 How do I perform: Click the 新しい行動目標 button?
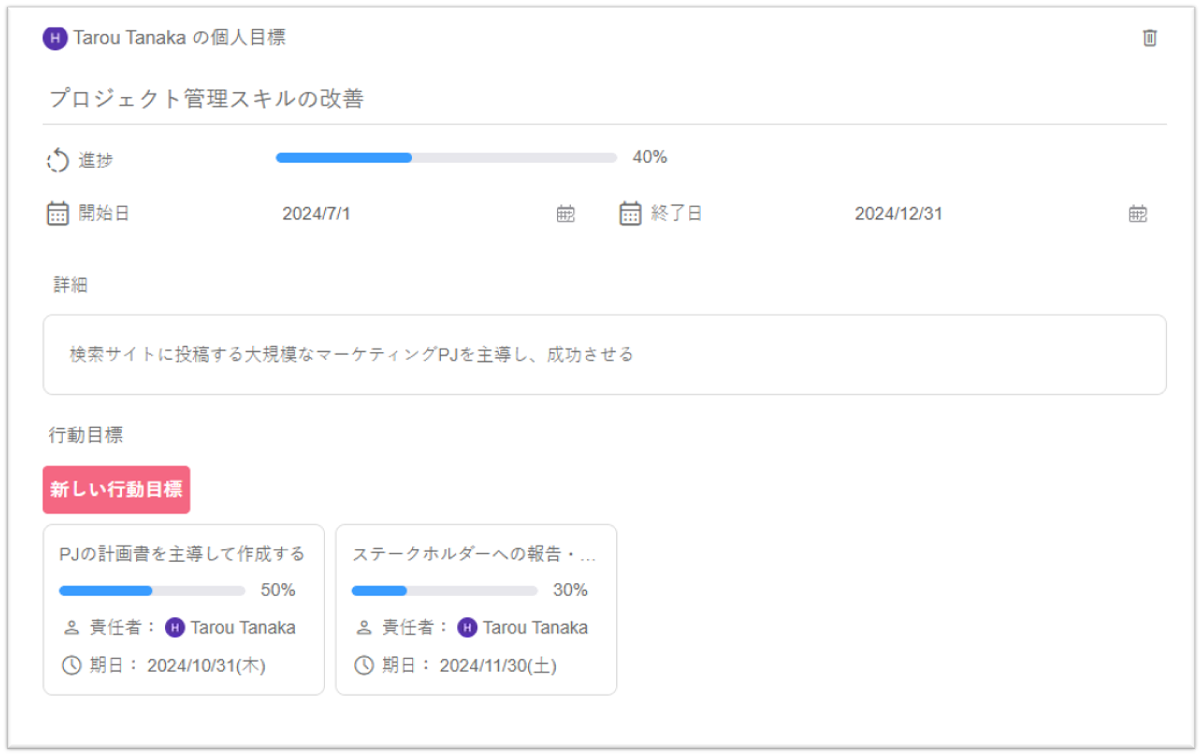(117, 489)
